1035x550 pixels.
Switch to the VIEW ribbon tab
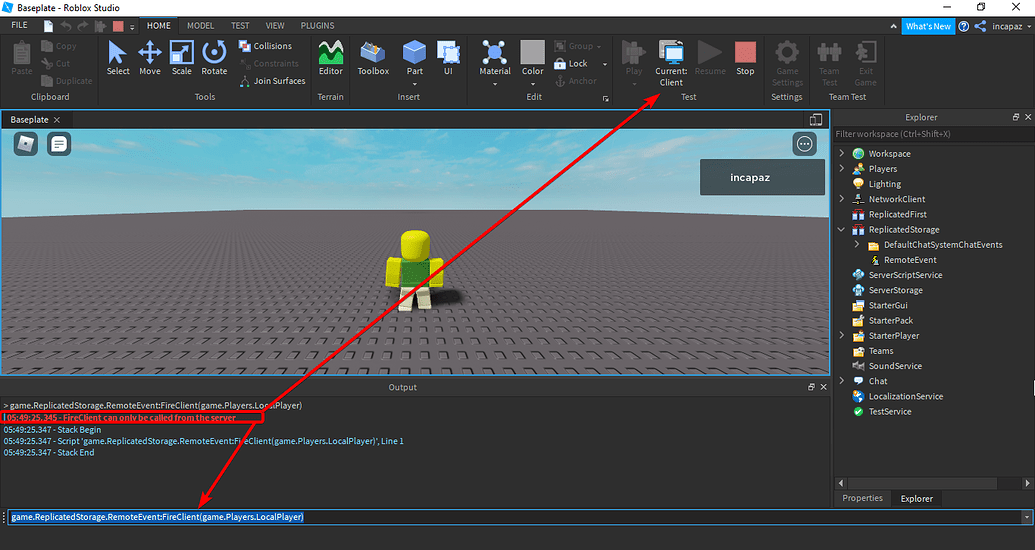click(x=275, y=26)
